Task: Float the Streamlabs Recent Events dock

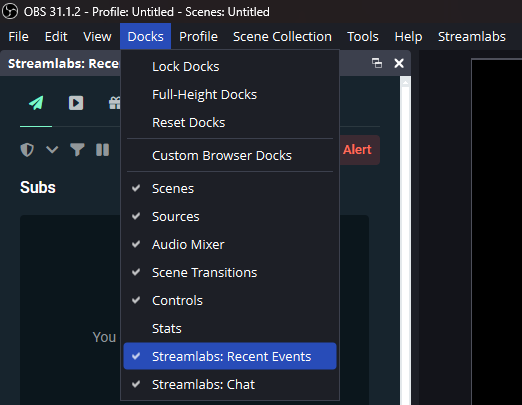Action: [377, 63]
